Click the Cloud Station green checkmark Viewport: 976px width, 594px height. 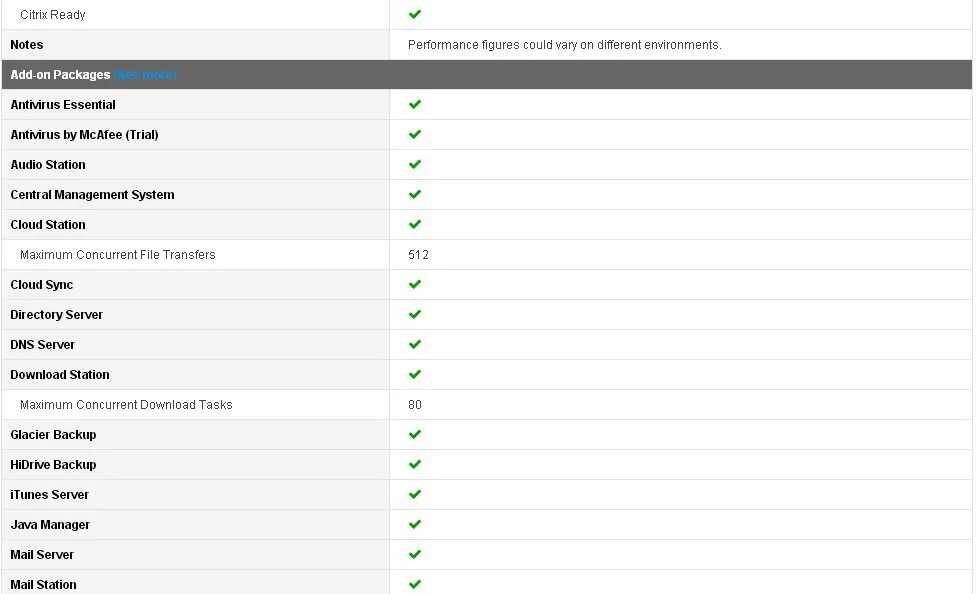415,224
